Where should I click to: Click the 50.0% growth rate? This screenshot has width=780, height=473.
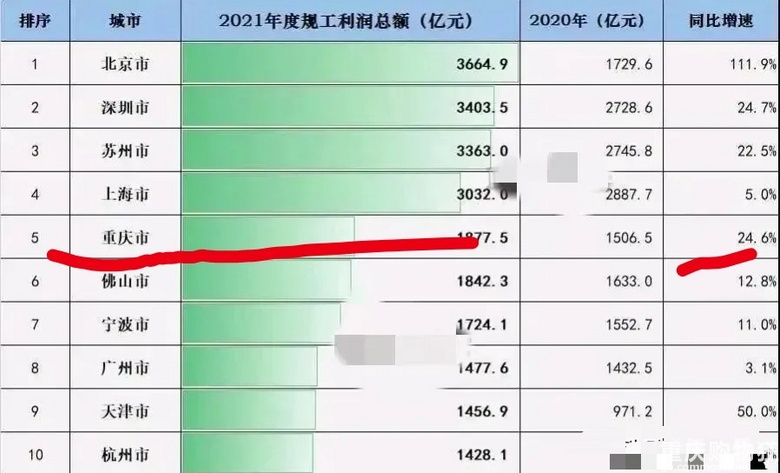(757, 411)
